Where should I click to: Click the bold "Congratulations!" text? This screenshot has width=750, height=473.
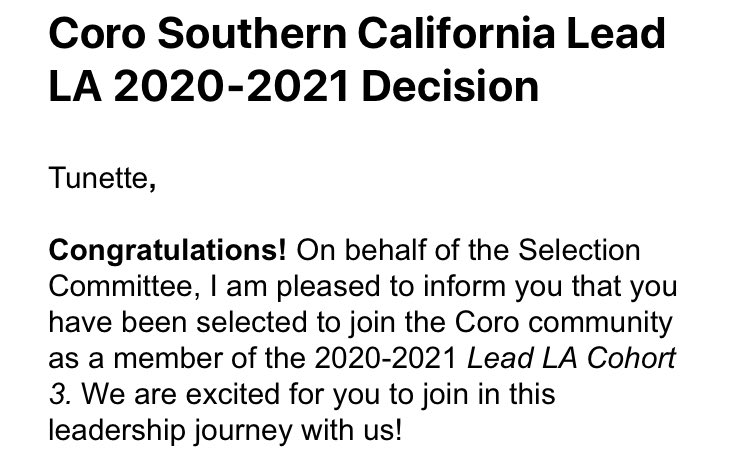pyautogui.click(x=167, y=251)
